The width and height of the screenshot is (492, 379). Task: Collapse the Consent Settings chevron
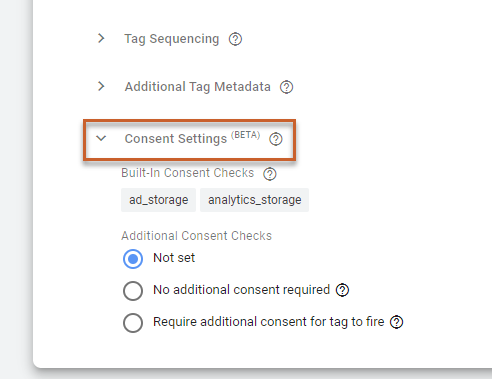coord(101,138)
